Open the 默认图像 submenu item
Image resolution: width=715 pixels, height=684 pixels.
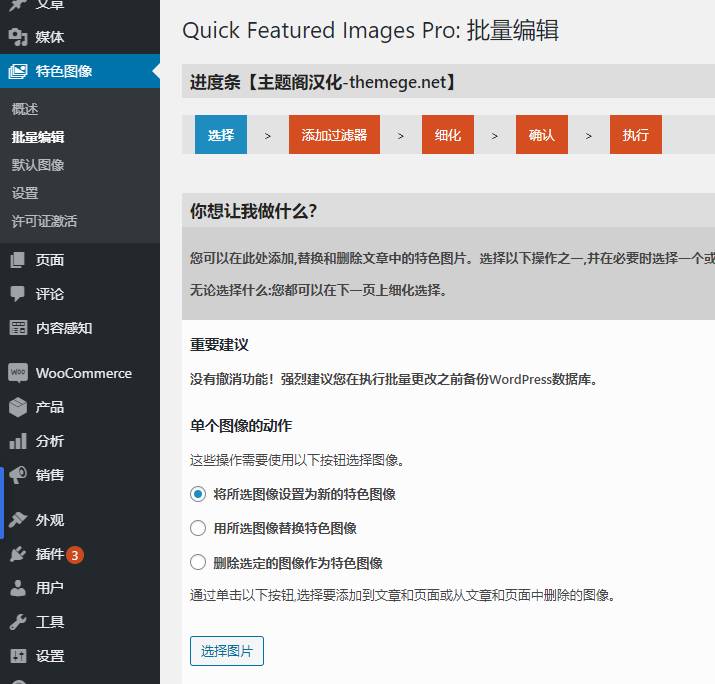(38, 165)
